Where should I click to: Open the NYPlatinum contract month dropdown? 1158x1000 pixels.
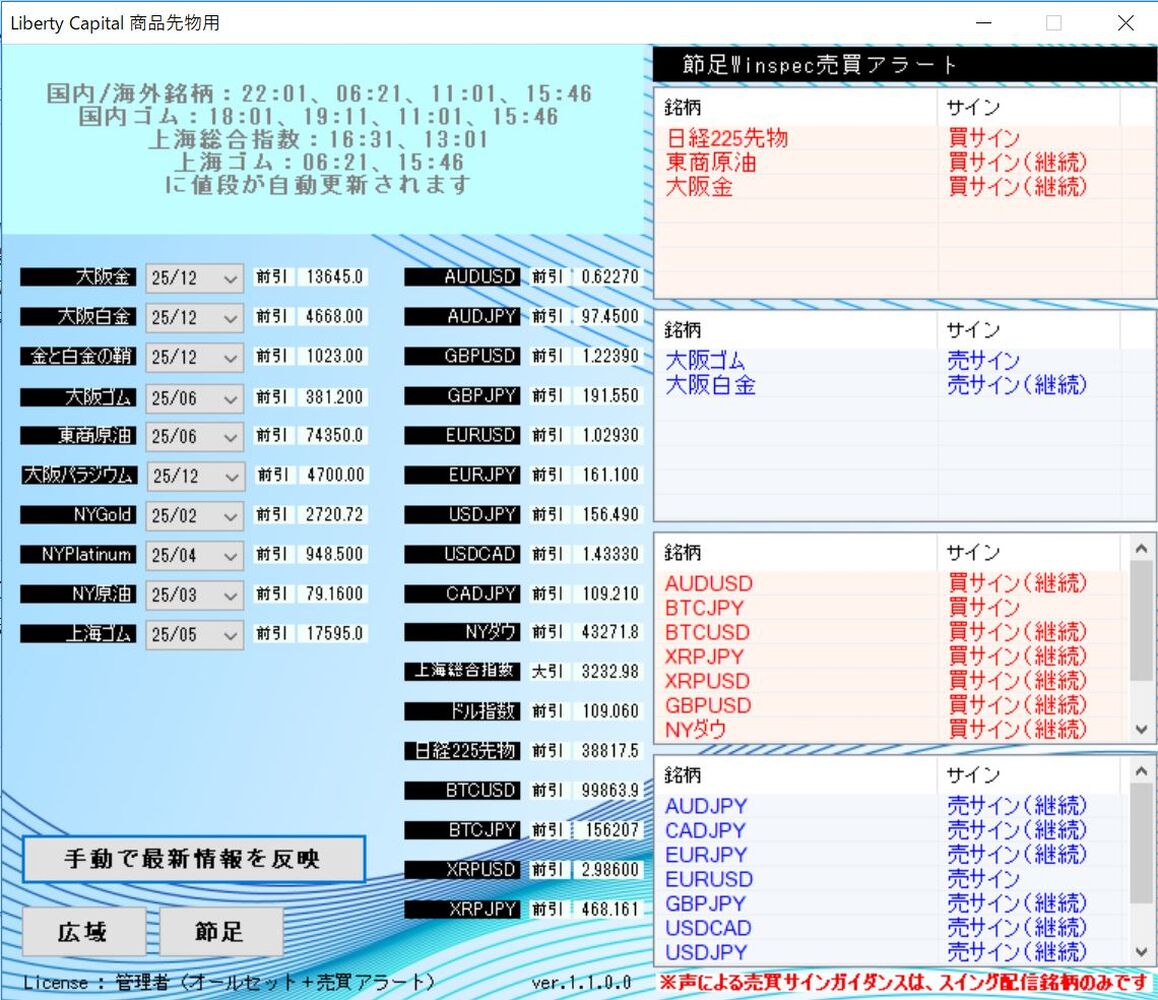194,555
